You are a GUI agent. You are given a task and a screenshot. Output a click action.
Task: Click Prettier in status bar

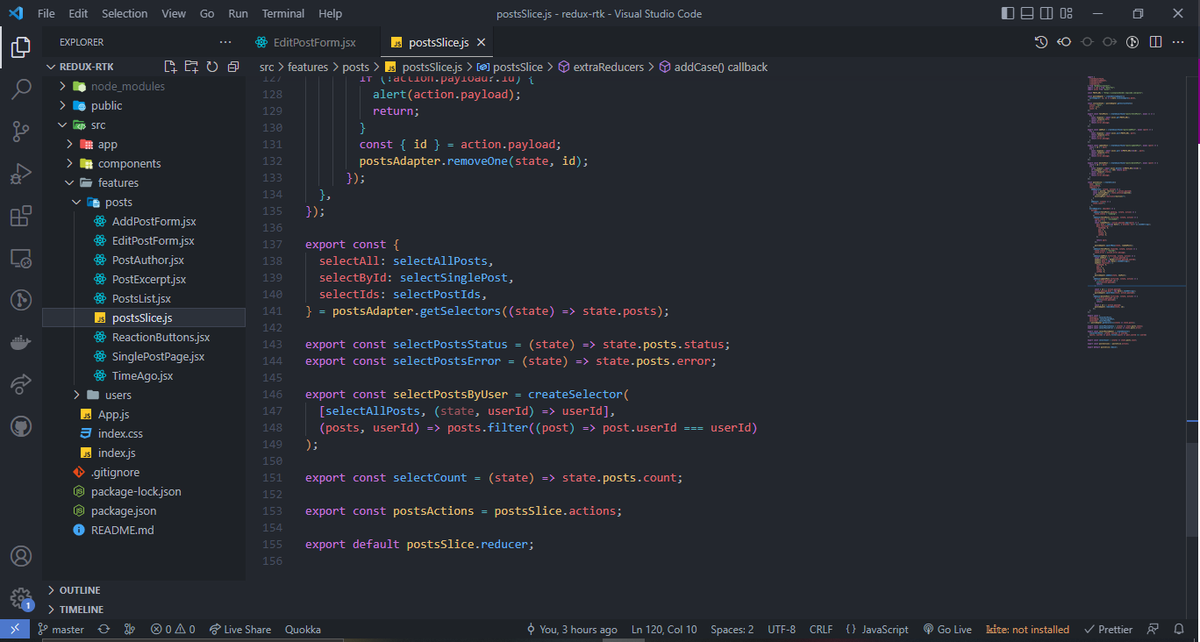[1108, 630]
